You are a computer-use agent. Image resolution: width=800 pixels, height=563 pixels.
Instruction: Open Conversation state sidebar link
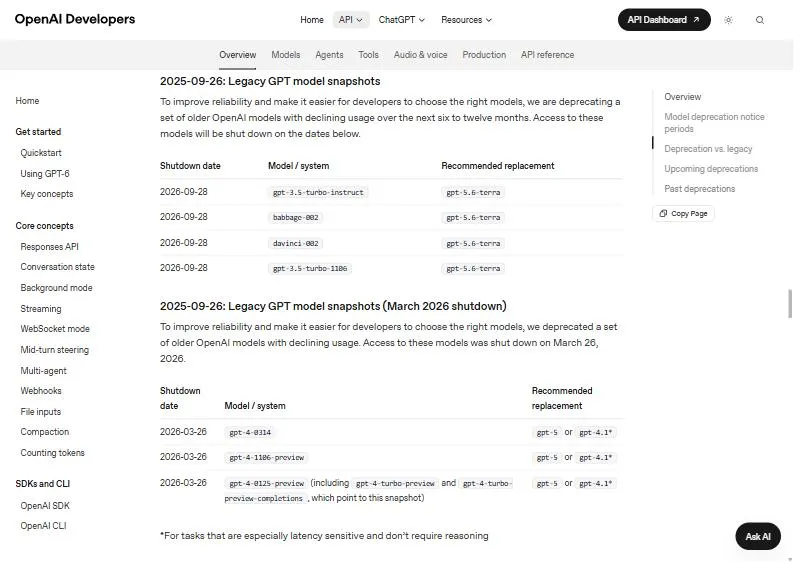[x=58, y=267]
